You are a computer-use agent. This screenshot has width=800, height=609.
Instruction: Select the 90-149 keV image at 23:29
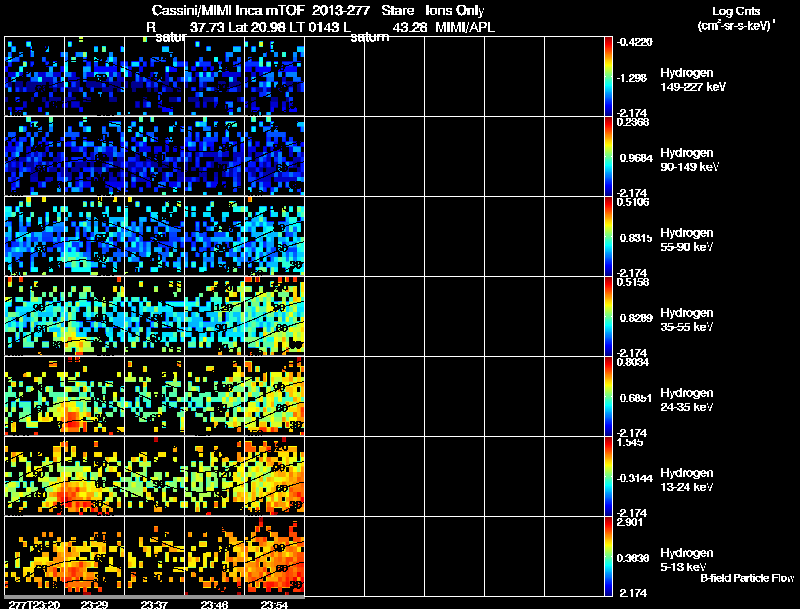coord(94,156)
